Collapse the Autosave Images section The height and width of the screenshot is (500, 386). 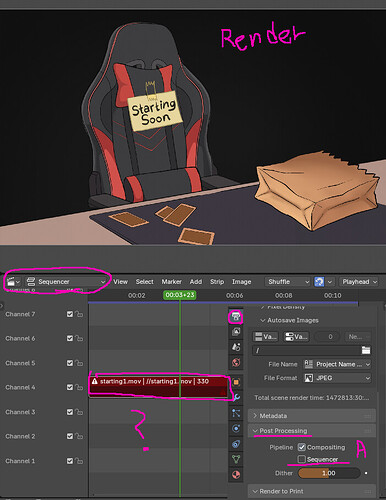(x=289, y=320)
